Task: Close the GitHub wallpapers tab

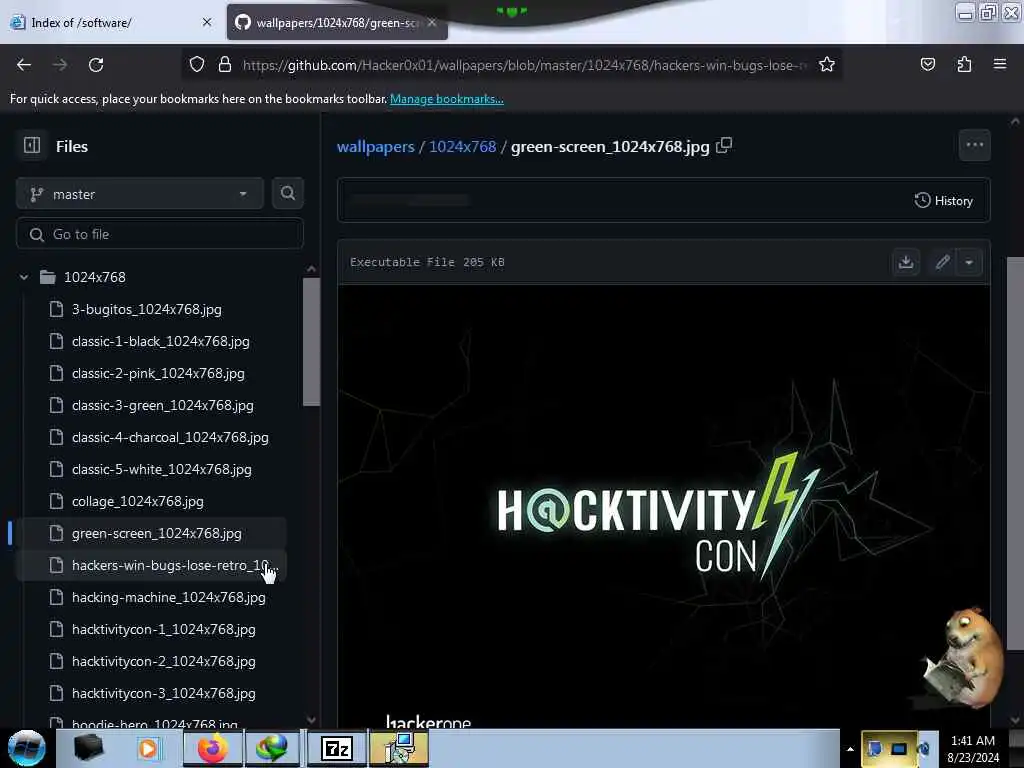Action: pyautogui.click(x=432, y=22)
